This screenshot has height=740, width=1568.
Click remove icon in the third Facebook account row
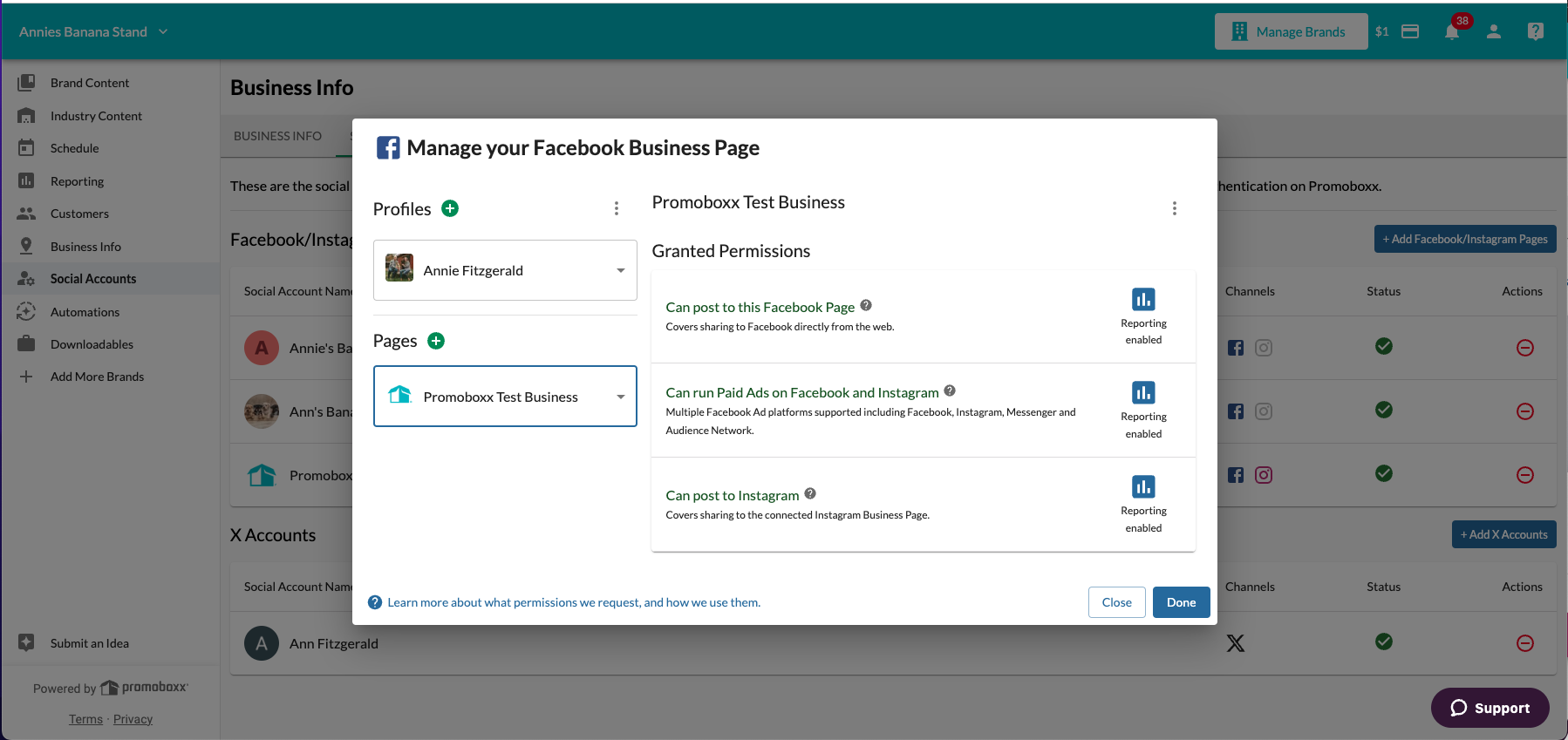[1525, 475]
